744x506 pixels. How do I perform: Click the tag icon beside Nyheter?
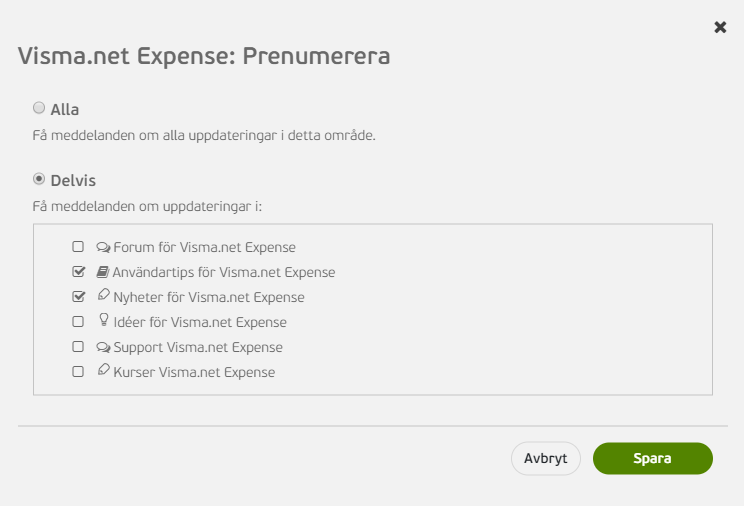pyautogui.click(x=103, y=295)
